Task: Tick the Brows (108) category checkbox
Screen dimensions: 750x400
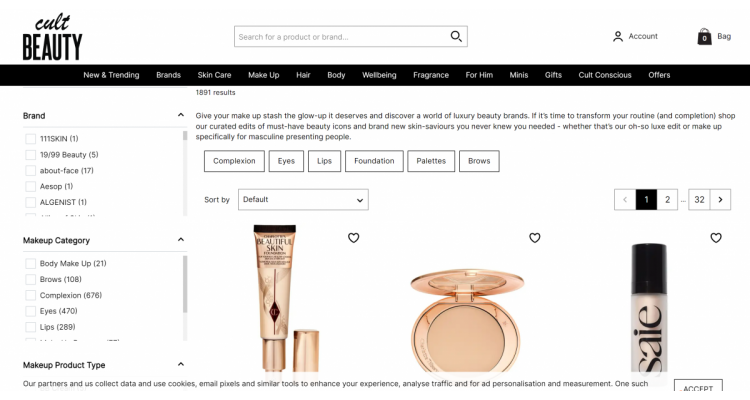Action: pos(31,279)
